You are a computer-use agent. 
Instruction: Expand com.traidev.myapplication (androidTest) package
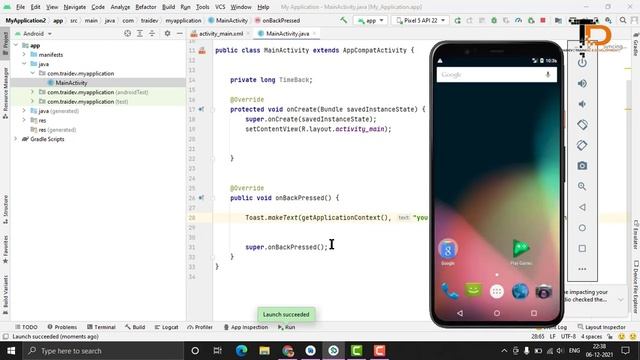[32, 92]
